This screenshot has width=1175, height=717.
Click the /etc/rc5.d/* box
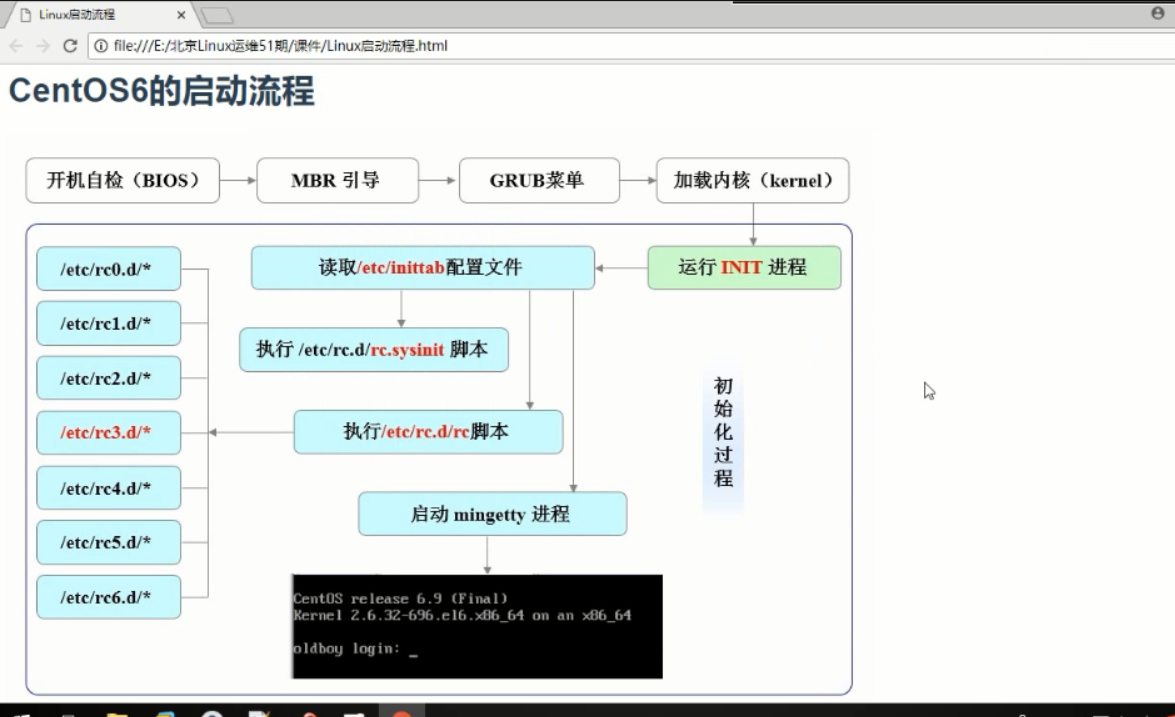(109, 542)
